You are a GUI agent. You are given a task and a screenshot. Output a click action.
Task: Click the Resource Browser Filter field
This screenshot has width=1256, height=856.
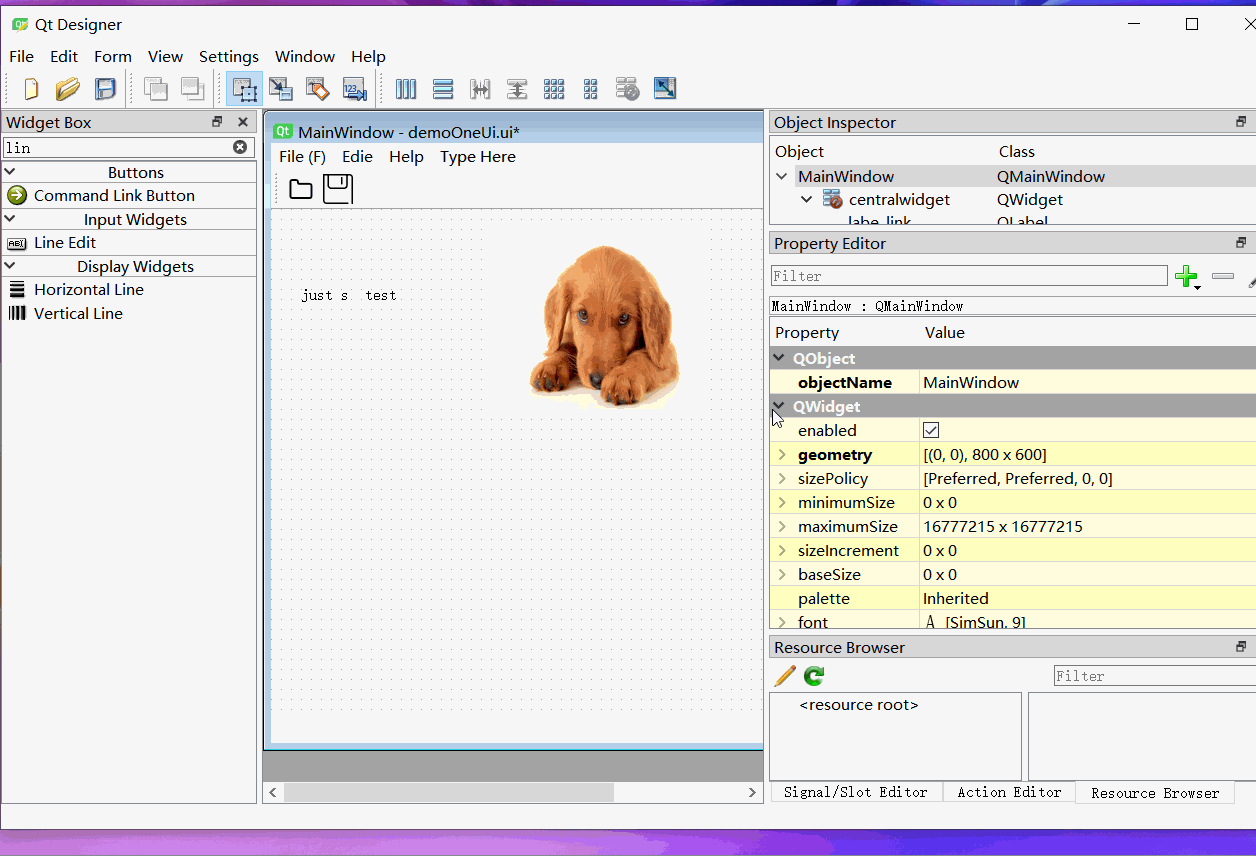click(1155, 676)
